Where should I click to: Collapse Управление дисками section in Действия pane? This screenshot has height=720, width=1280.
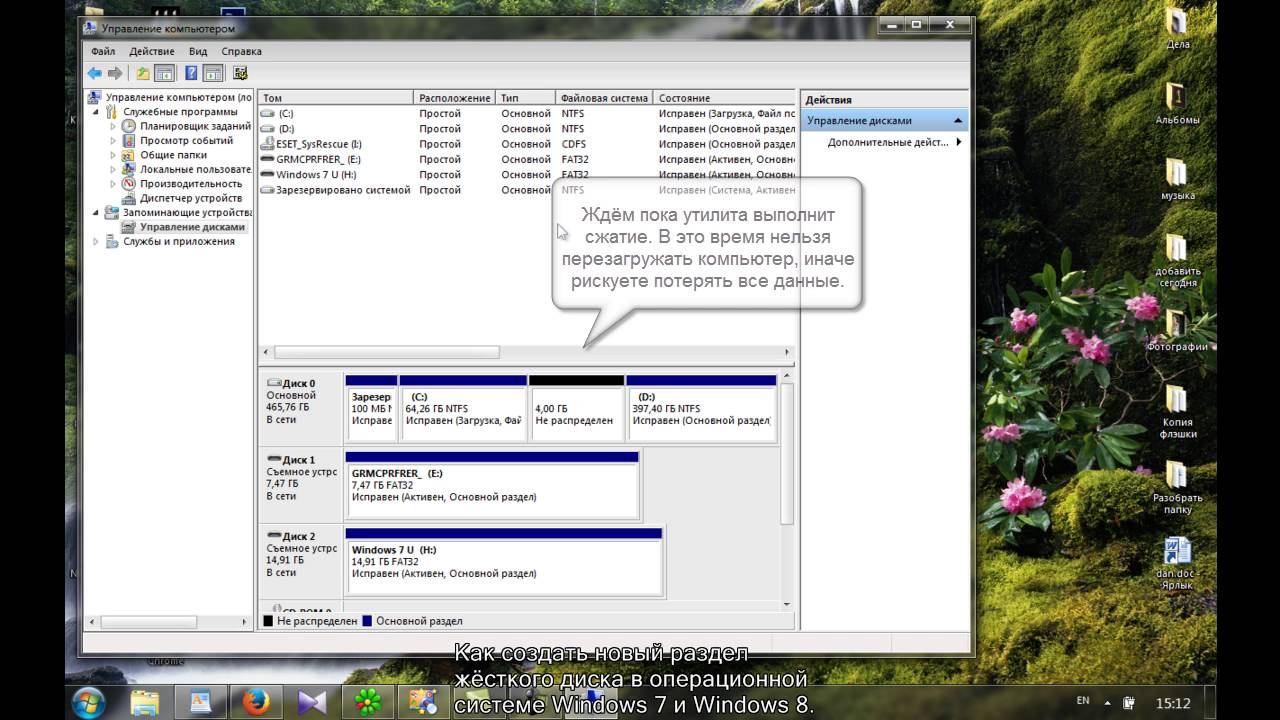click(958, 120)
